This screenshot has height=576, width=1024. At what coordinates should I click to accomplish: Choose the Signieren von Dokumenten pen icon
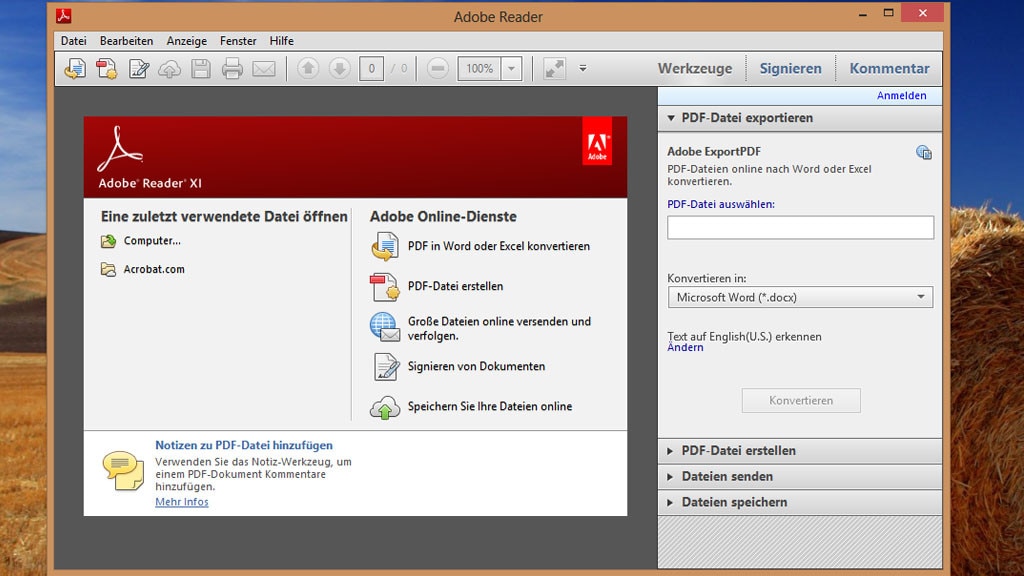[385, 367]
